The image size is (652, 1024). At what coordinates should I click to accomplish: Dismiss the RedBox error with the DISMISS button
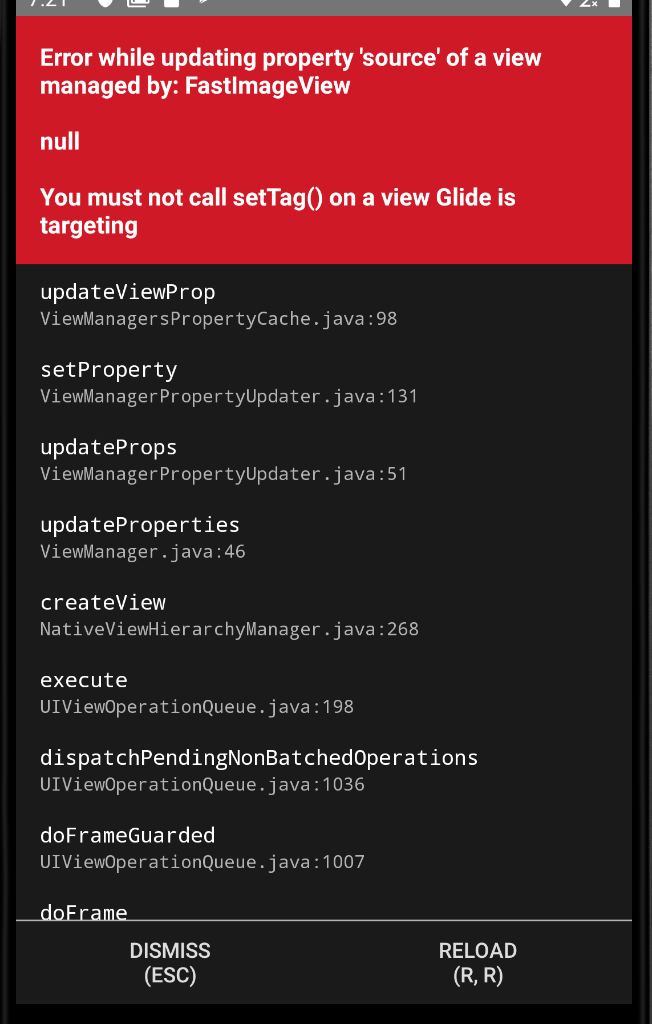(170, 962)
